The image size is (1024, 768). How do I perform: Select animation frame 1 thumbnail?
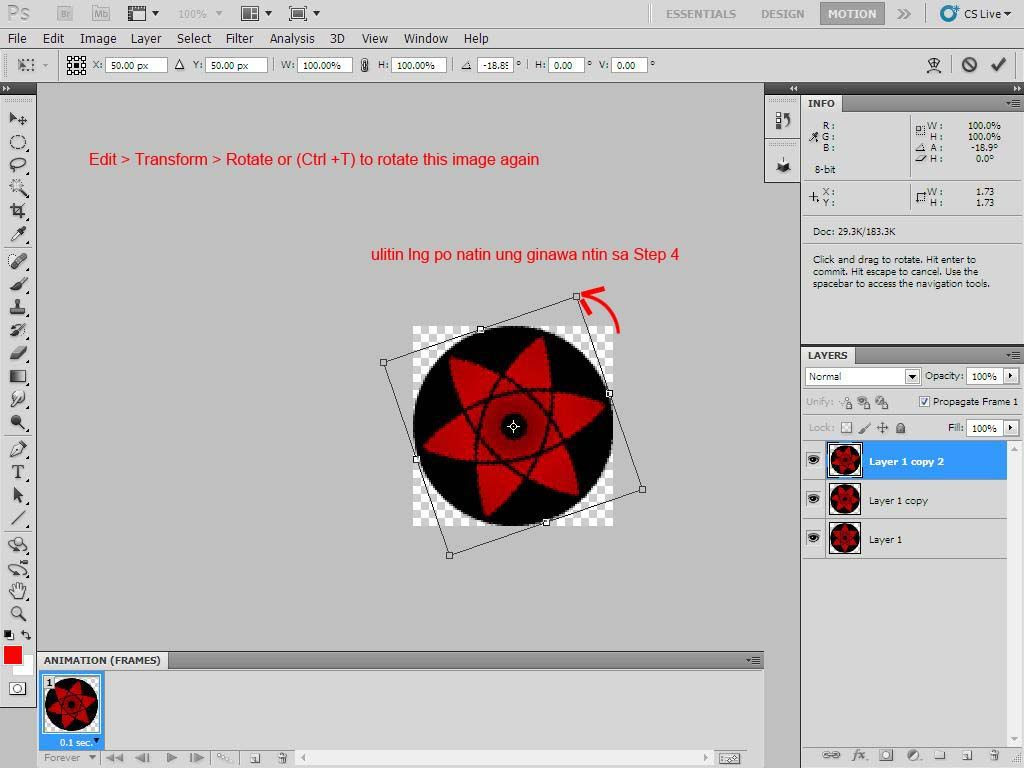(71, 704)
